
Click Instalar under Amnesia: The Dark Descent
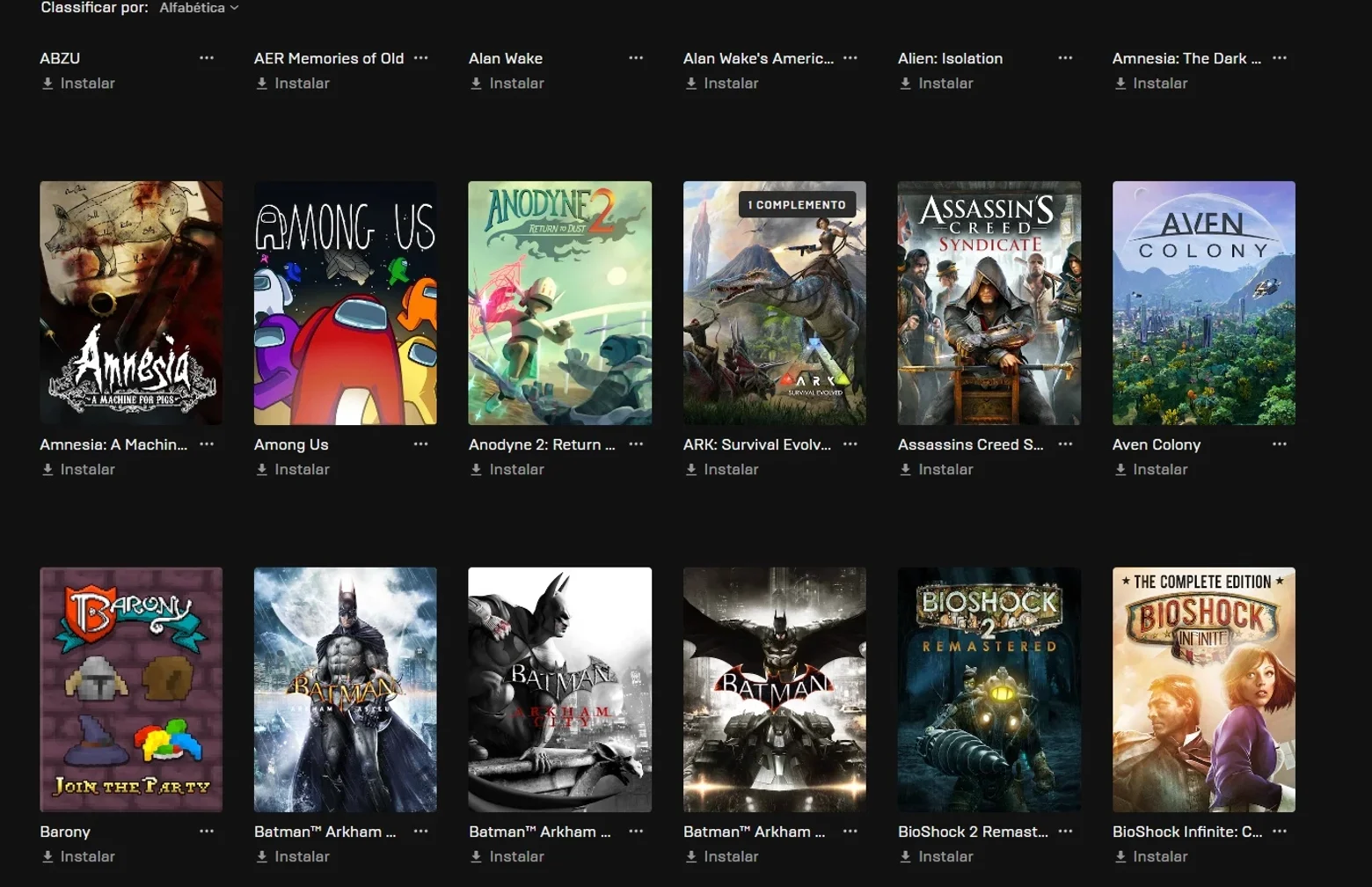(1151, 84)
